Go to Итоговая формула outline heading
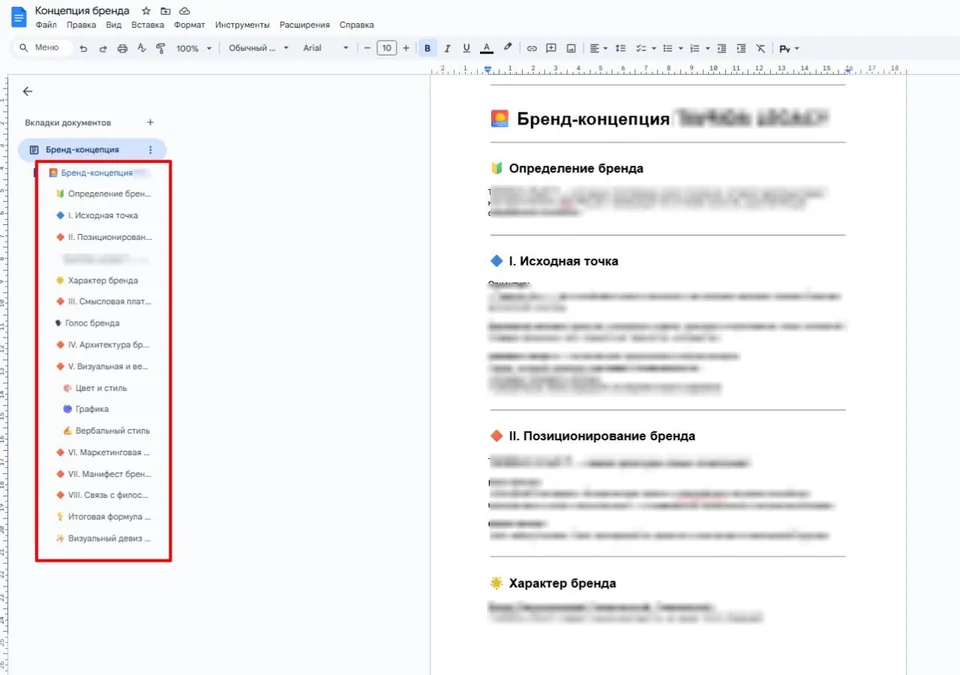Image resolution: width=960 pixels, height=675 pixels. [103, 517]
